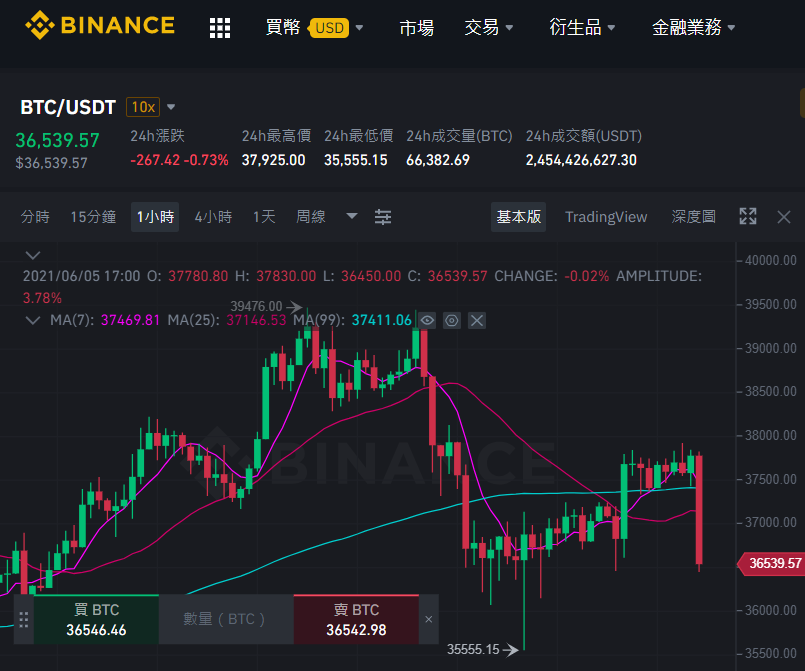This screenshot has width=805, height=671.
Task: Click the 10x leverage badge
Action: pyautogui.click(x=143, y=107)
